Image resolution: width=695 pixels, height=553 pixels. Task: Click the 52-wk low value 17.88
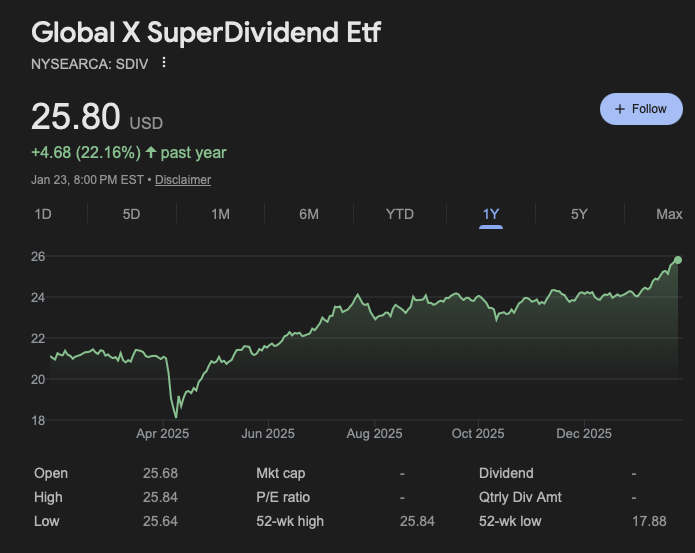click(649, 521)
